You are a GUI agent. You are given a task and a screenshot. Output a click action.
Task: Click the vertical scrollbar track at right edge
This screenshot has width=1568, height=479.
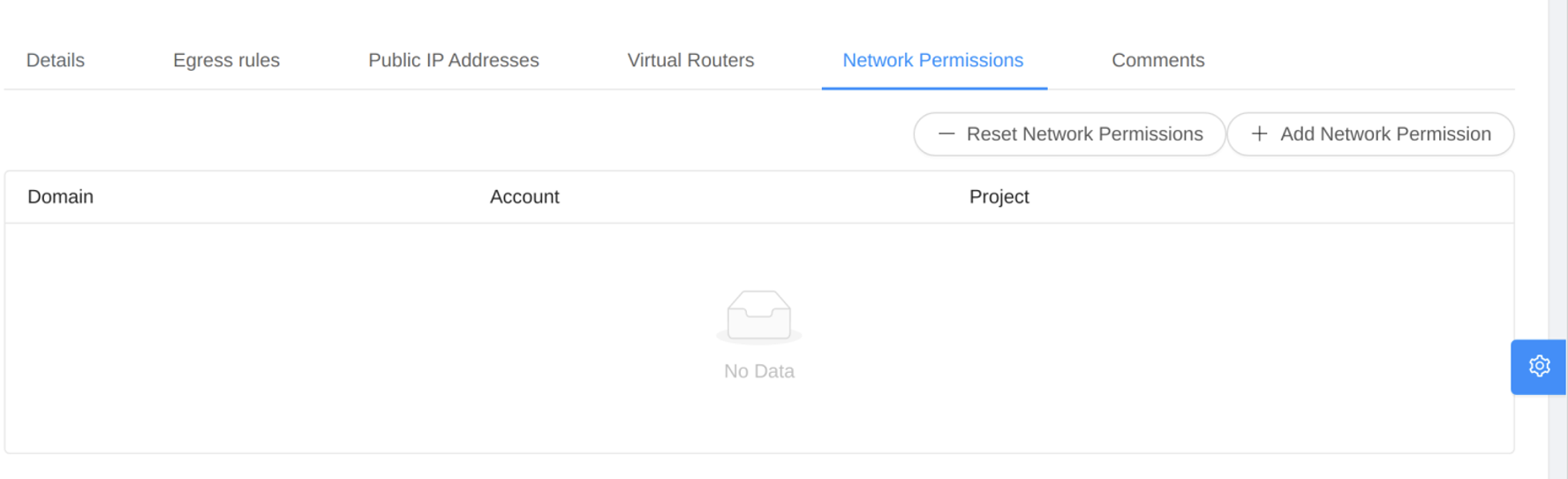1557,177
